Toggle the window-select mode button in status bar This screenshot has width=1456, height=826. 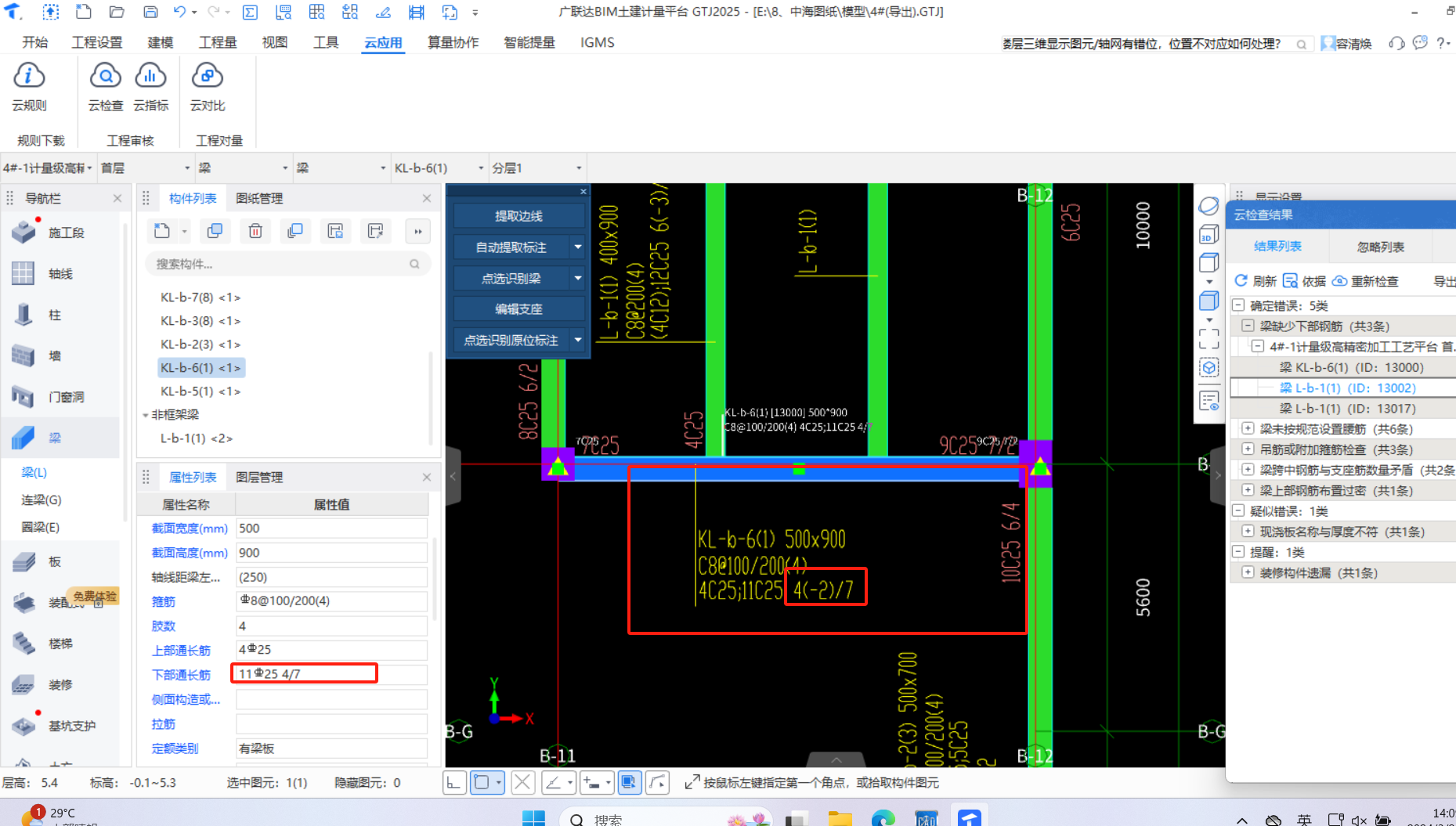click(x=629, y=782)
